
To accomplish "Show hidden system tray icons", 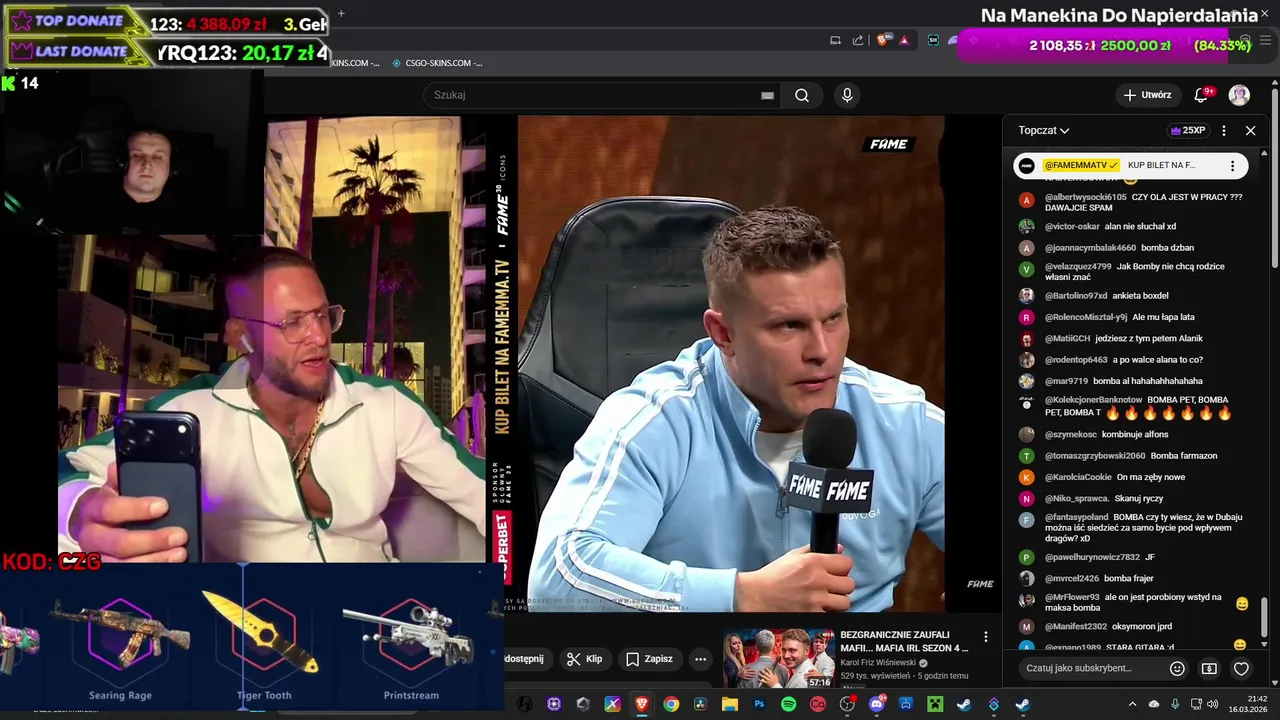I will coord(1132,704).
